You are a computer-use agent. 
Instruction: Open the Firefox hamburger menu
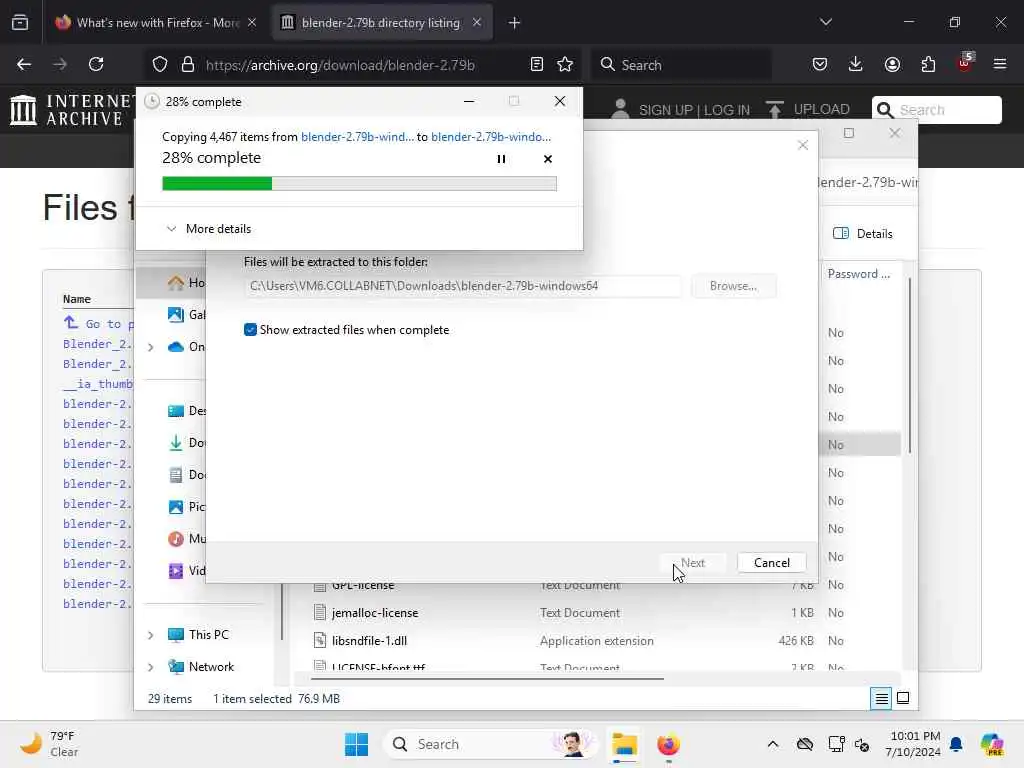pyautogui.click(x=1000, y=64)
